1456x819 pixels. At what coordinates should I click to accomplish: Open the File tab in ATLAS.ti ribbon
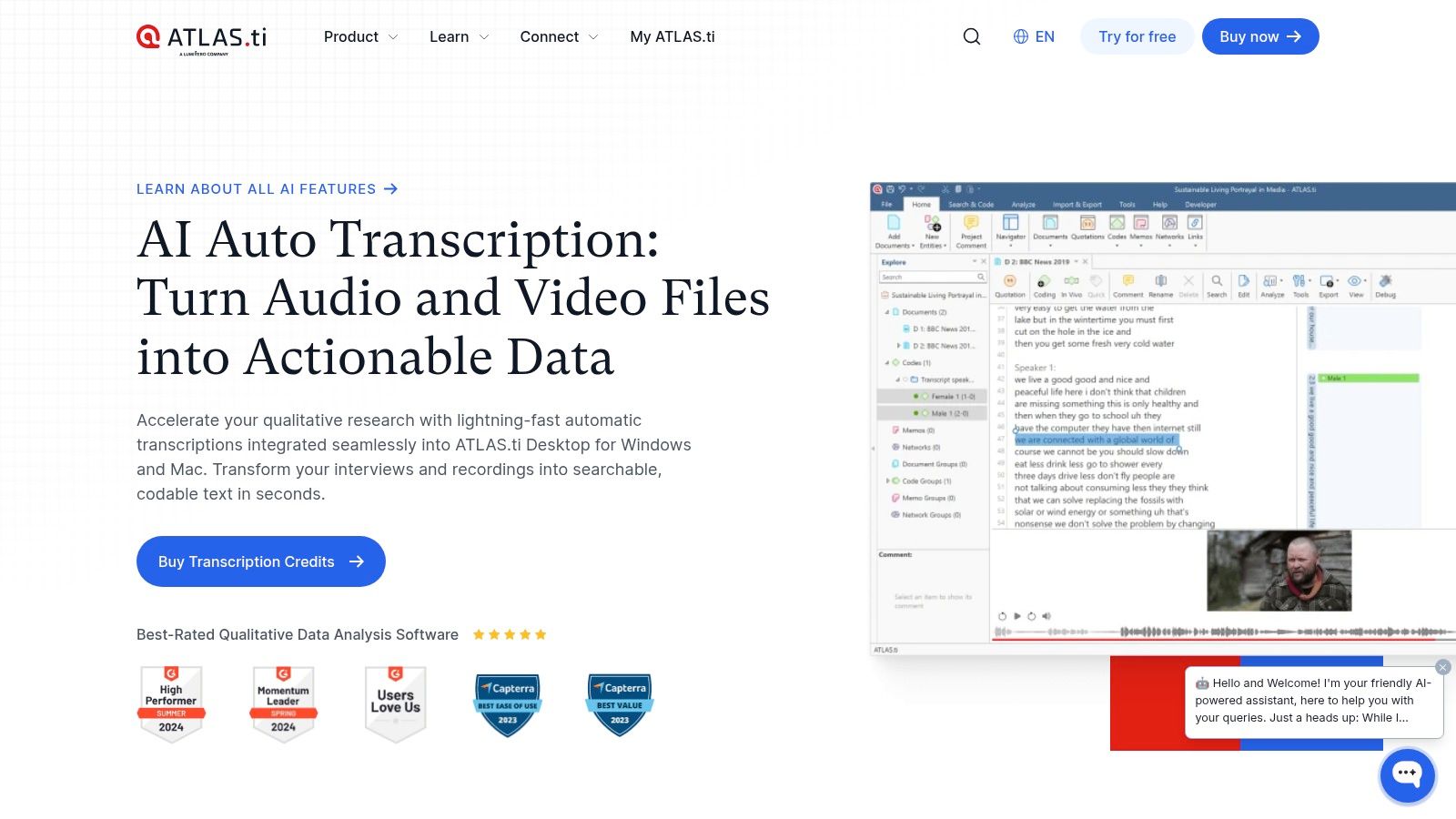click(886, 205)
